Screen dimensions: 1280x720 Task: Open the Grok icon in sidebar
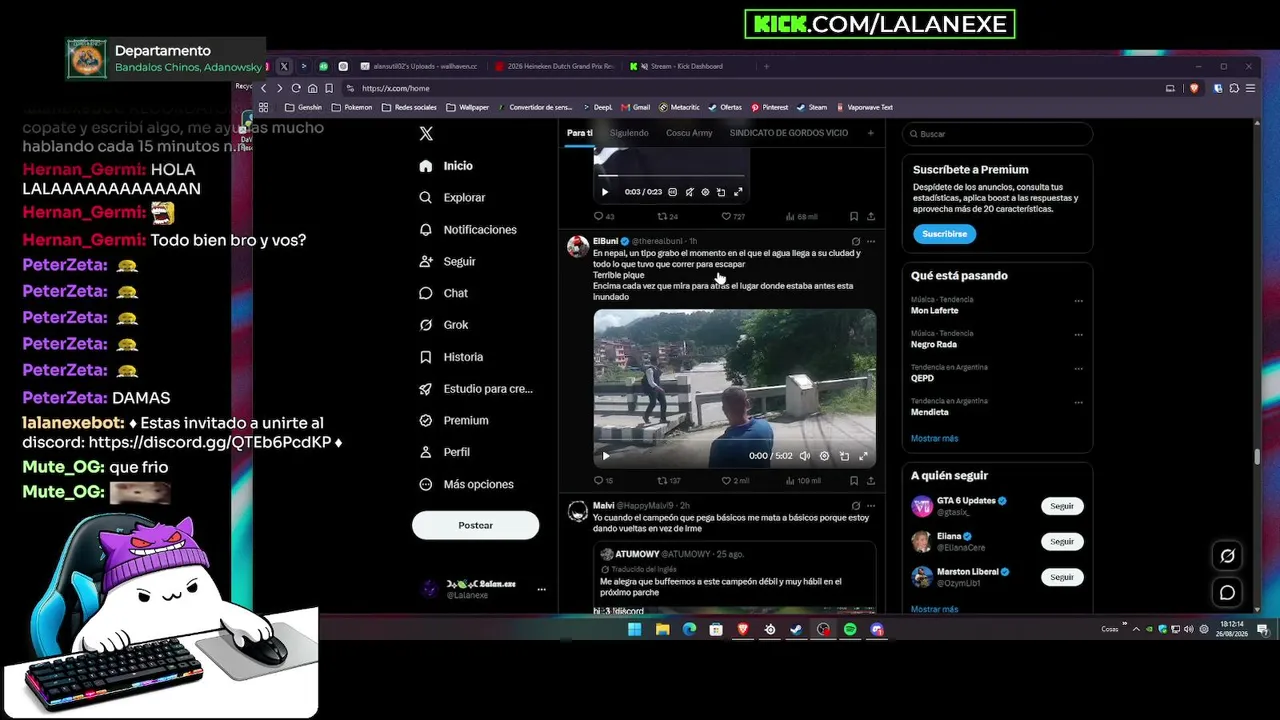pyautogui.click(x=426, y=325)
